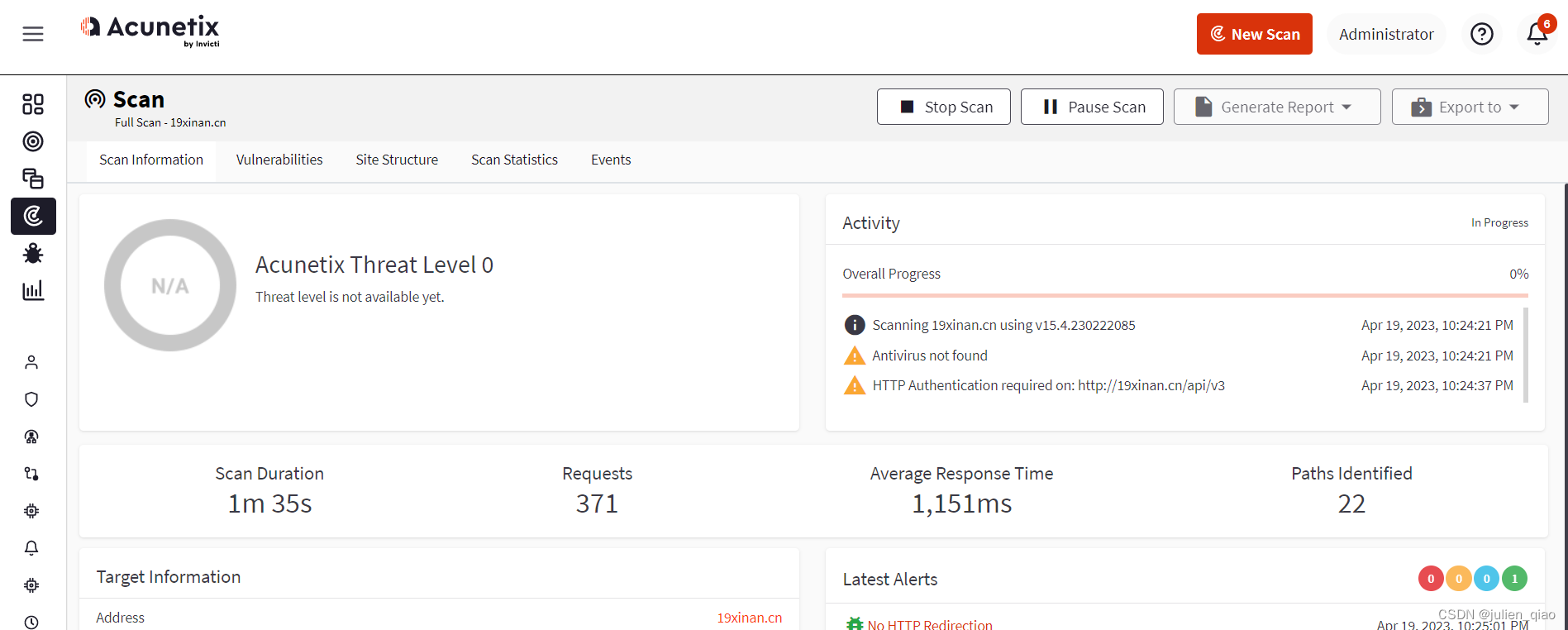Click the Scanning 19xinan.cn activity message
1568x630 pixels.
coord(1003,325)
